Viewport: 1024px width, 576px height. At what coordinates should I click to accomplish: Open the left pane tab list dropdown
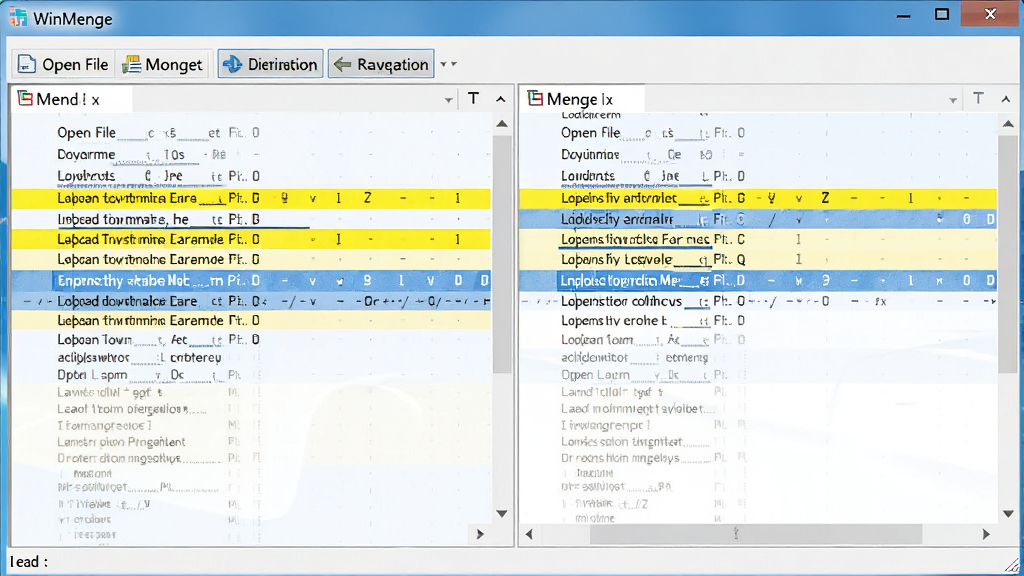[449, 100]
